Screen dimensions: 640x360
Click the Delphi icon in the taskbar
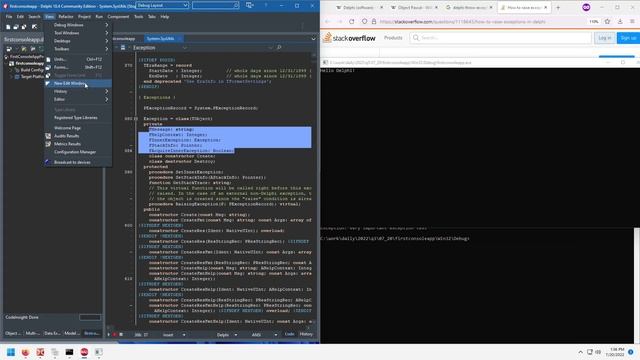40,352
